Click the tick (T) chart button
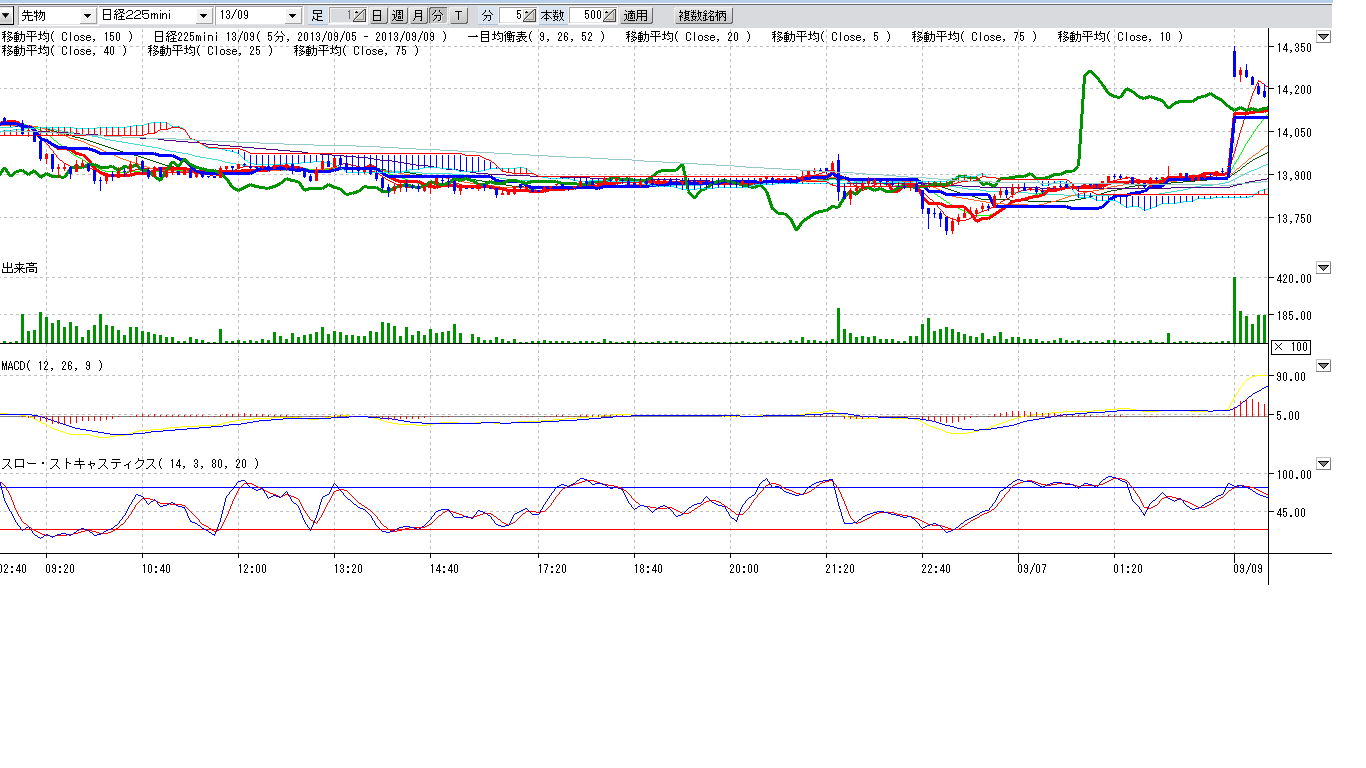1366x768 pixels. point(458,16)
